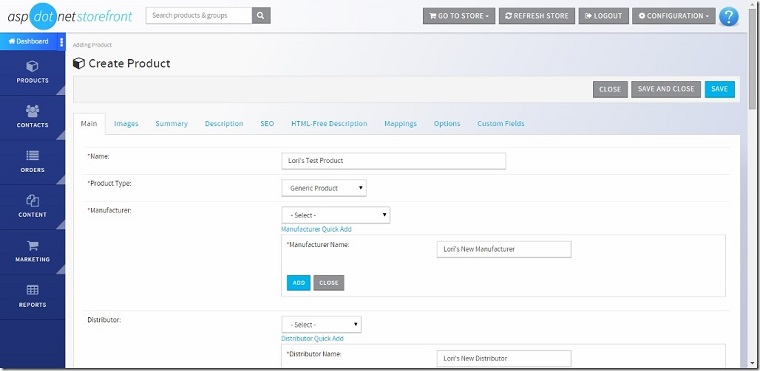Switch to the Description tab
Viewport: 760px width, 371px height.
coord(224,124)
